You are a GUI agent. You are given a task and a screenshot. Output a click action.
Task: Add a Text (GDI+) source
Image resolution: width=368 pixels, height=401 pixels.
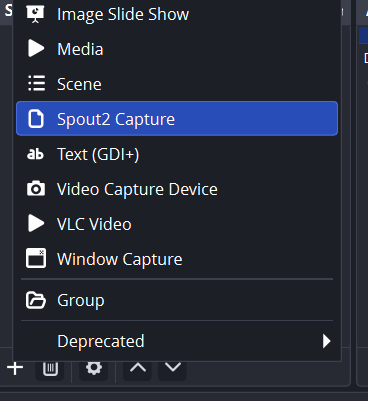177,154
